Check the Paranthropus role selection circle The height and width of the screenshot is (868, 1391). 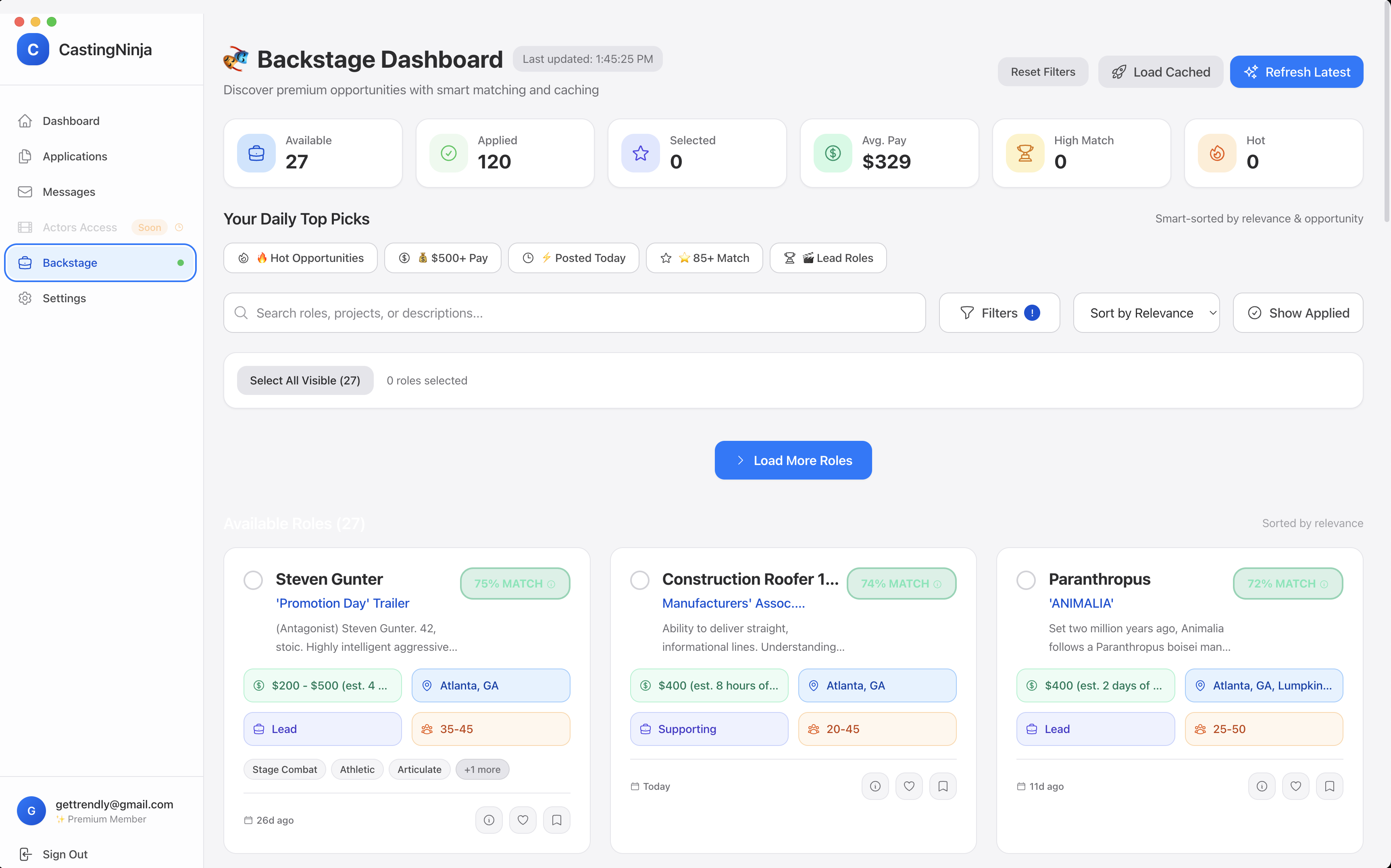tap(1026, 580)
